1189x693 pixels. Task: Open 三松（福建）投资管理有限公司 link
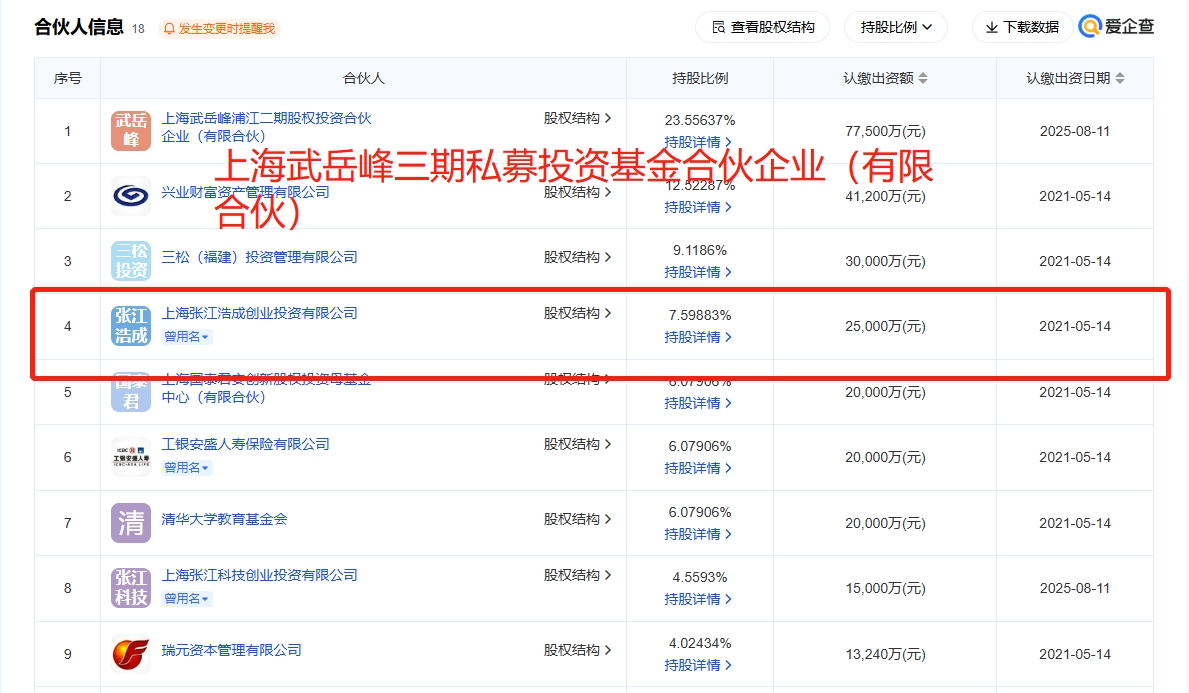(259, 257)
